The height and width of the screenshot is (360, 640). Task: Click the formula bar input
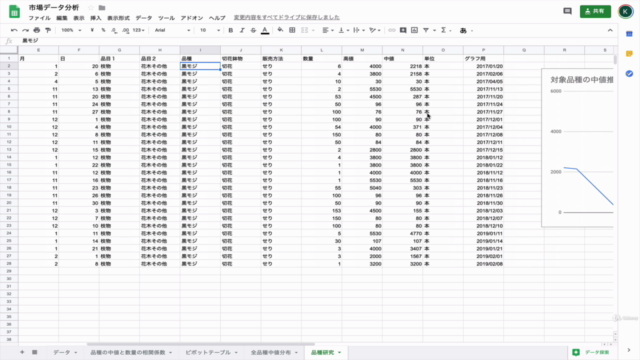coord(318,41)
